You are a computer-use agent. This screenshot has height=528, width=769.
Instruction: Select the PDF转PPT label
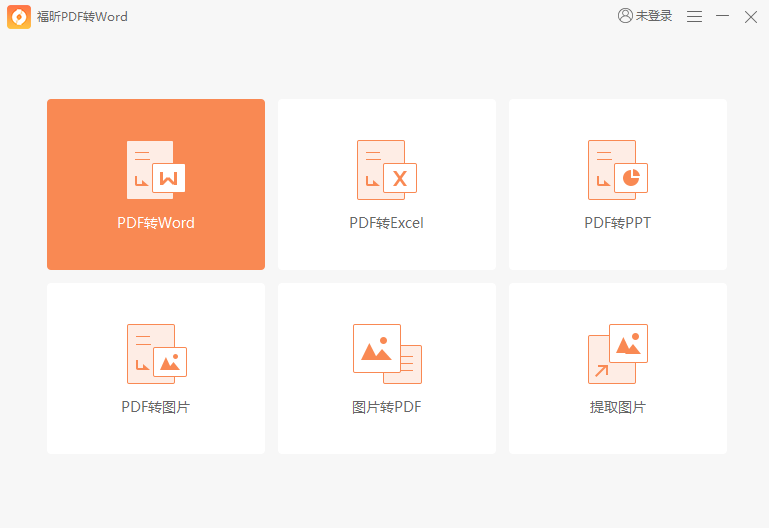click(617, 223)
